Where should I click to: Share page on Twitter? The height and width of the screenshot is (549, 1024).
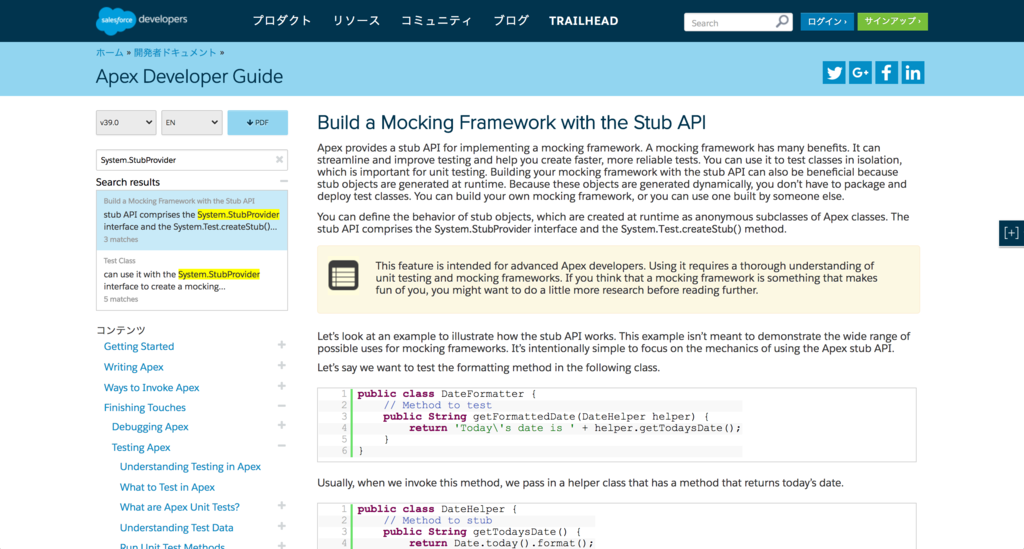click(x=834, y=72)
